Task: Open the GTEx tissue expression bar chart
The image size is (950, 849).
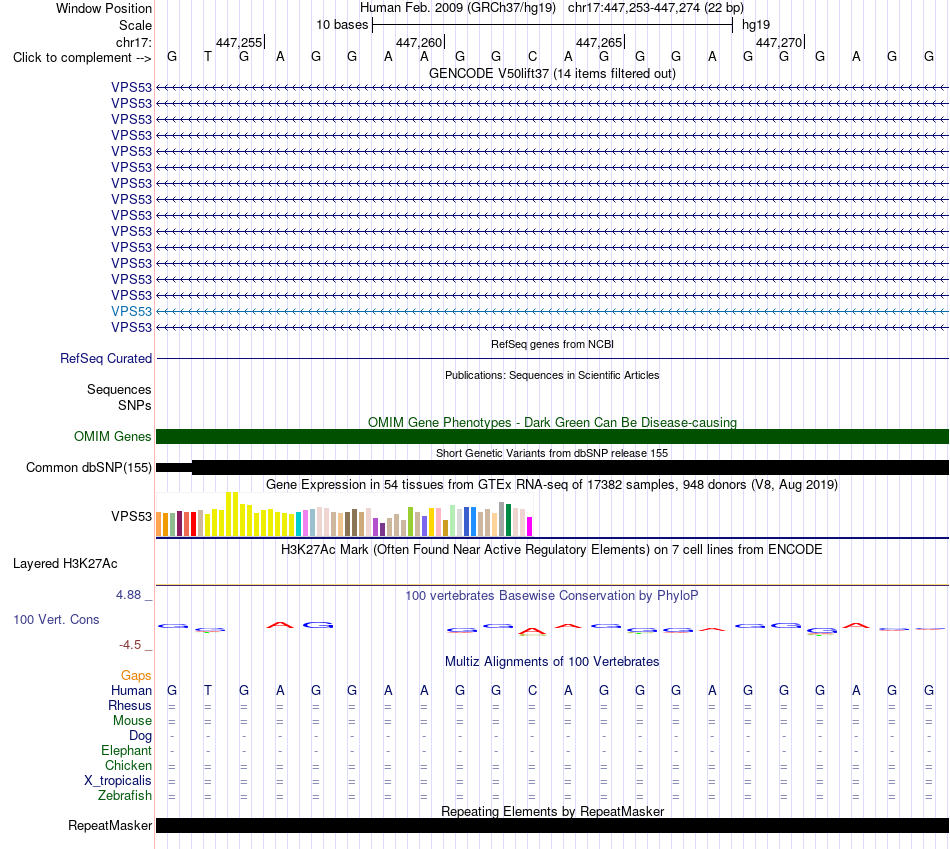Action: tap(344, 514)
